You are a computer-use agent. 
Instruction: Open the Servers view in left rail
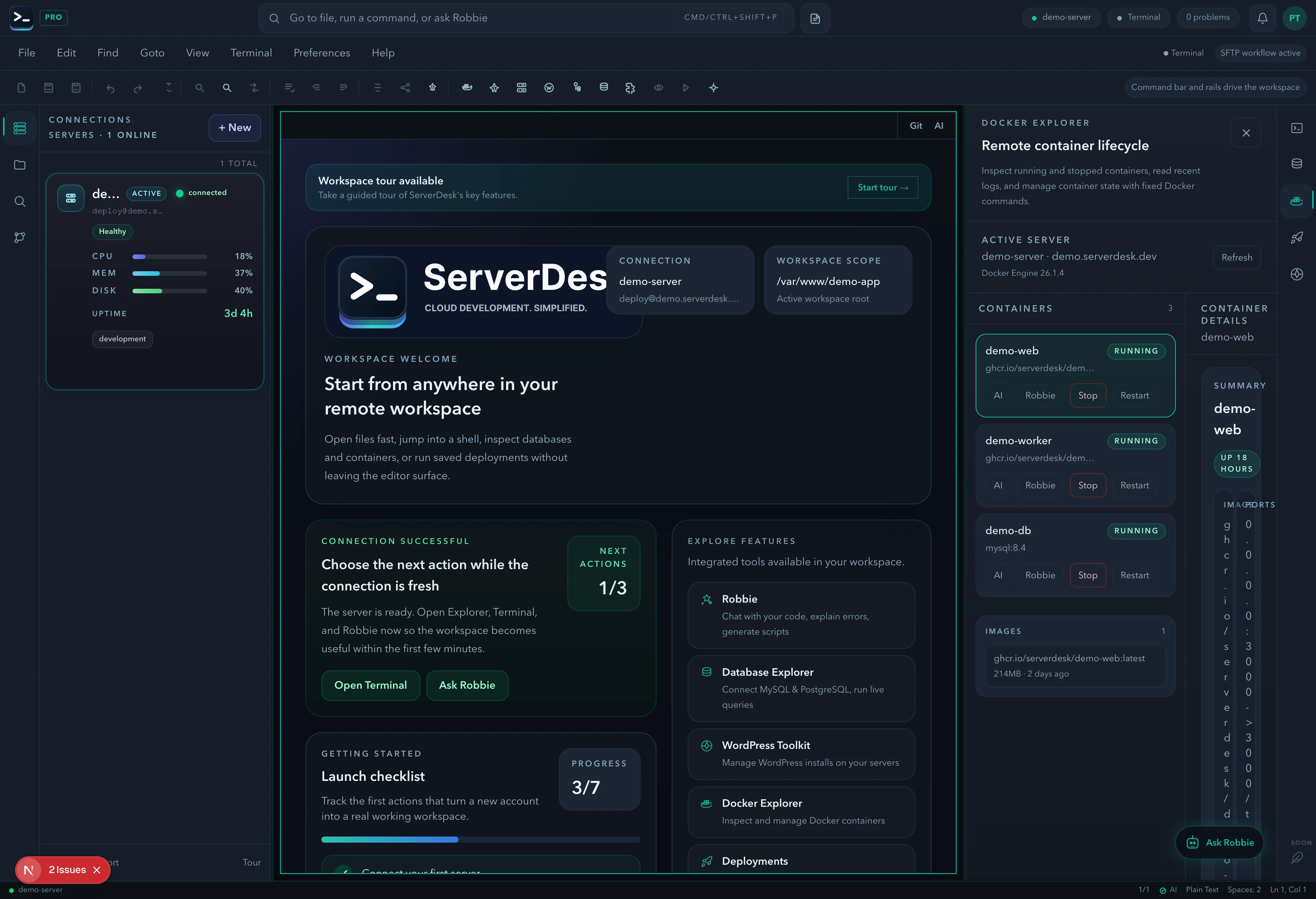(x=20, y=129)
